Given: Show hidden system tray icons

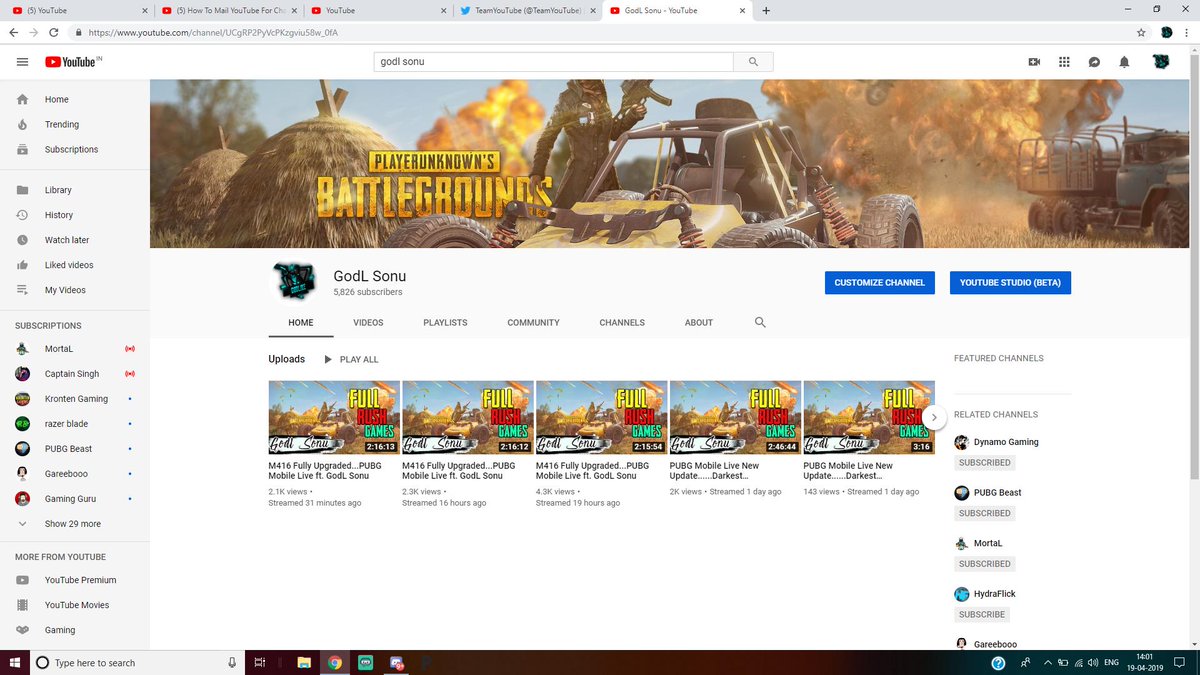Looking at the screenshot, I should [x=1047, y=662].
